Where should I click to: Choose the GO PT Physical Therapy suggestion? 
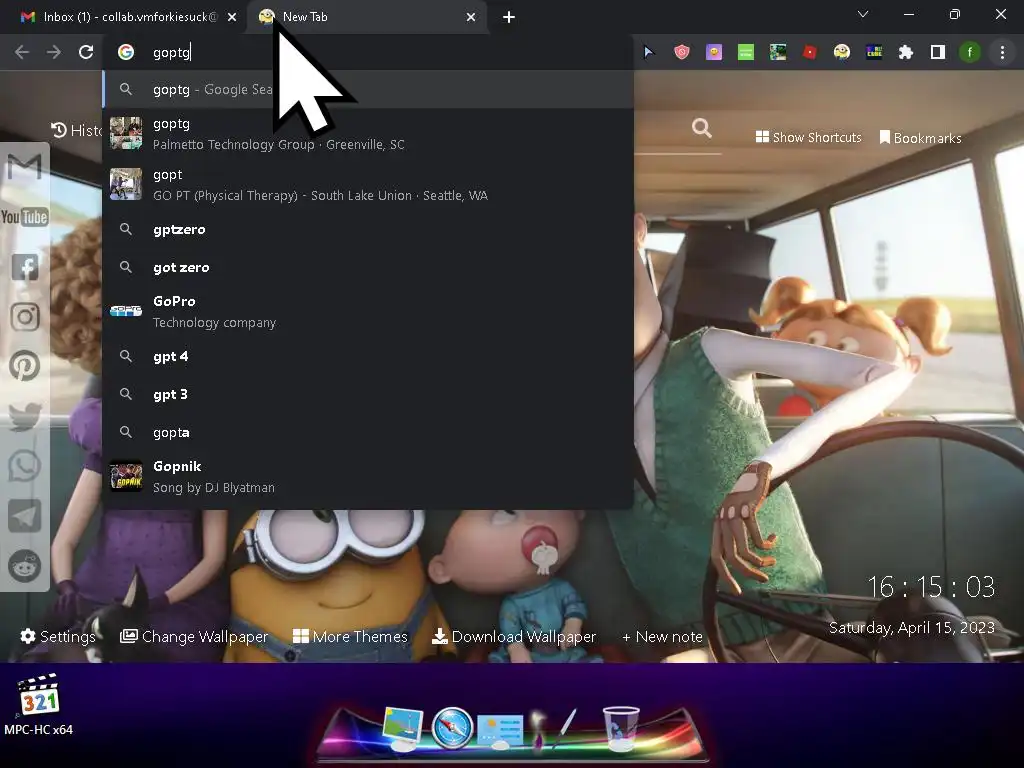(368, 184)
